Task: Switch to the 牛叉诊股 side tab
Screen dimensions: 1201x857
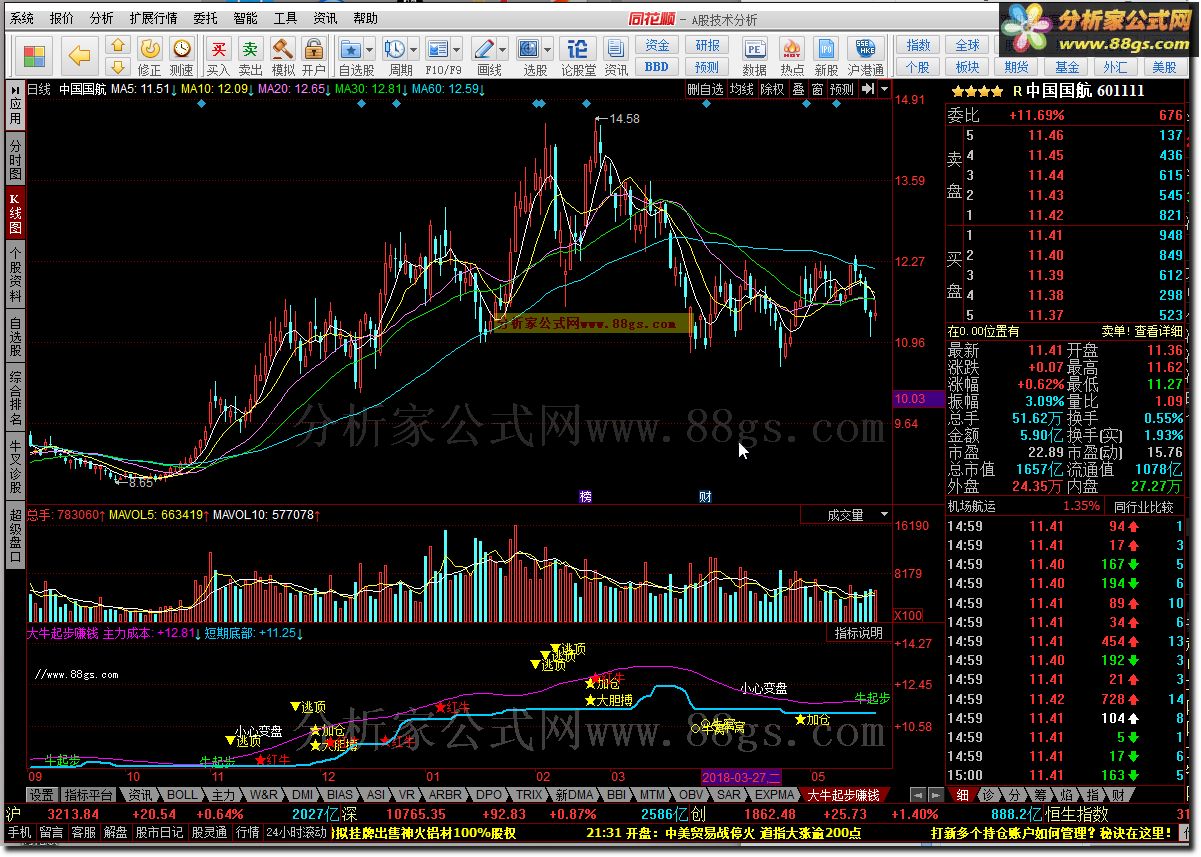Action: (15, 466)
